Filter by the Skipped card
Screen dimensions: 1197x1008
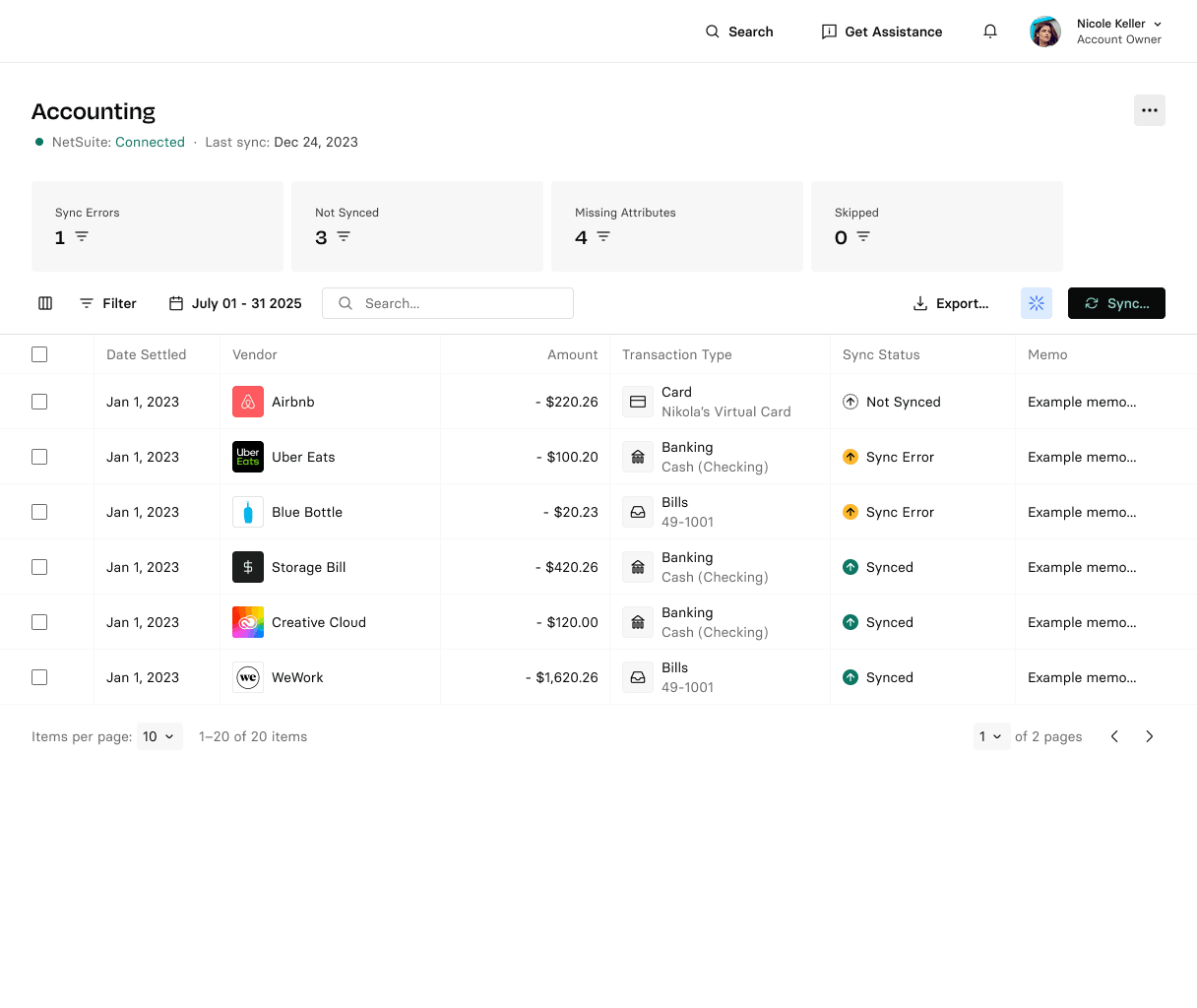tap(937, 226)
